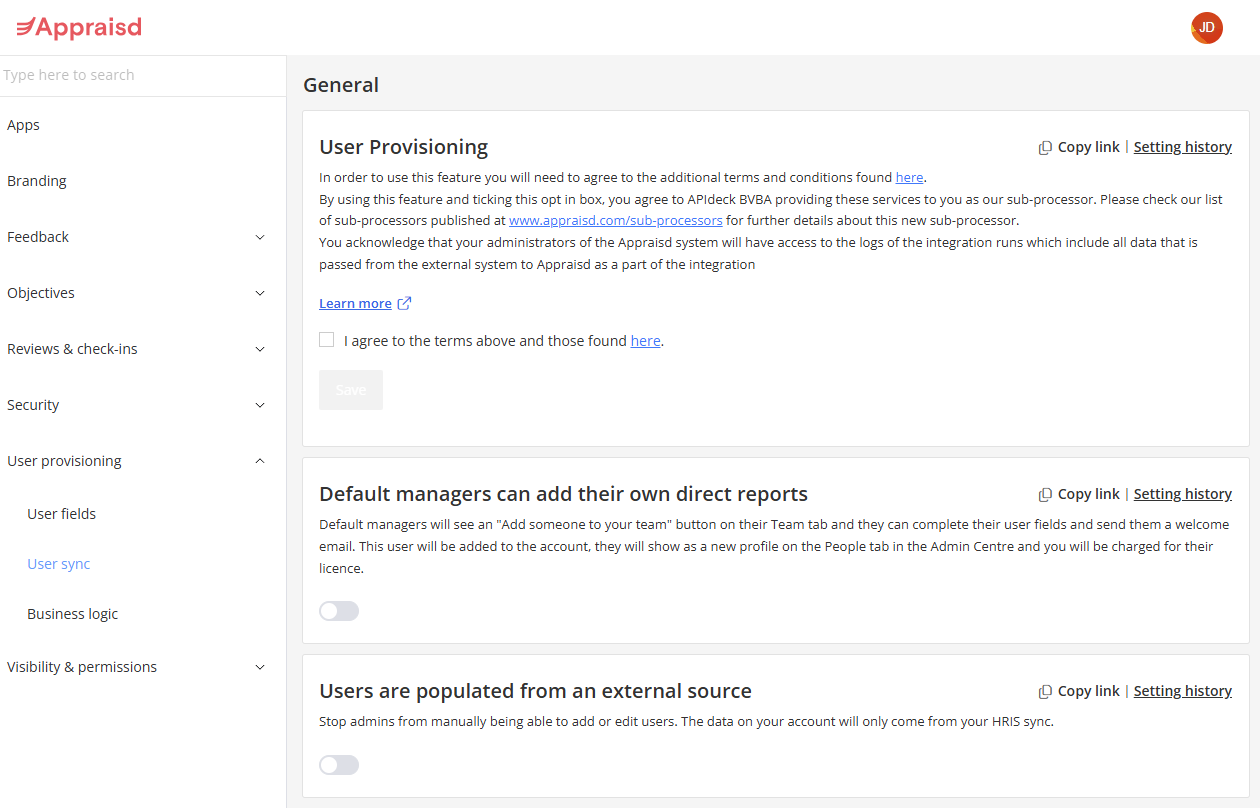Click copy link icon for User Provisioning
This screenshot has width=1260, height=808.
[1045, 148]
